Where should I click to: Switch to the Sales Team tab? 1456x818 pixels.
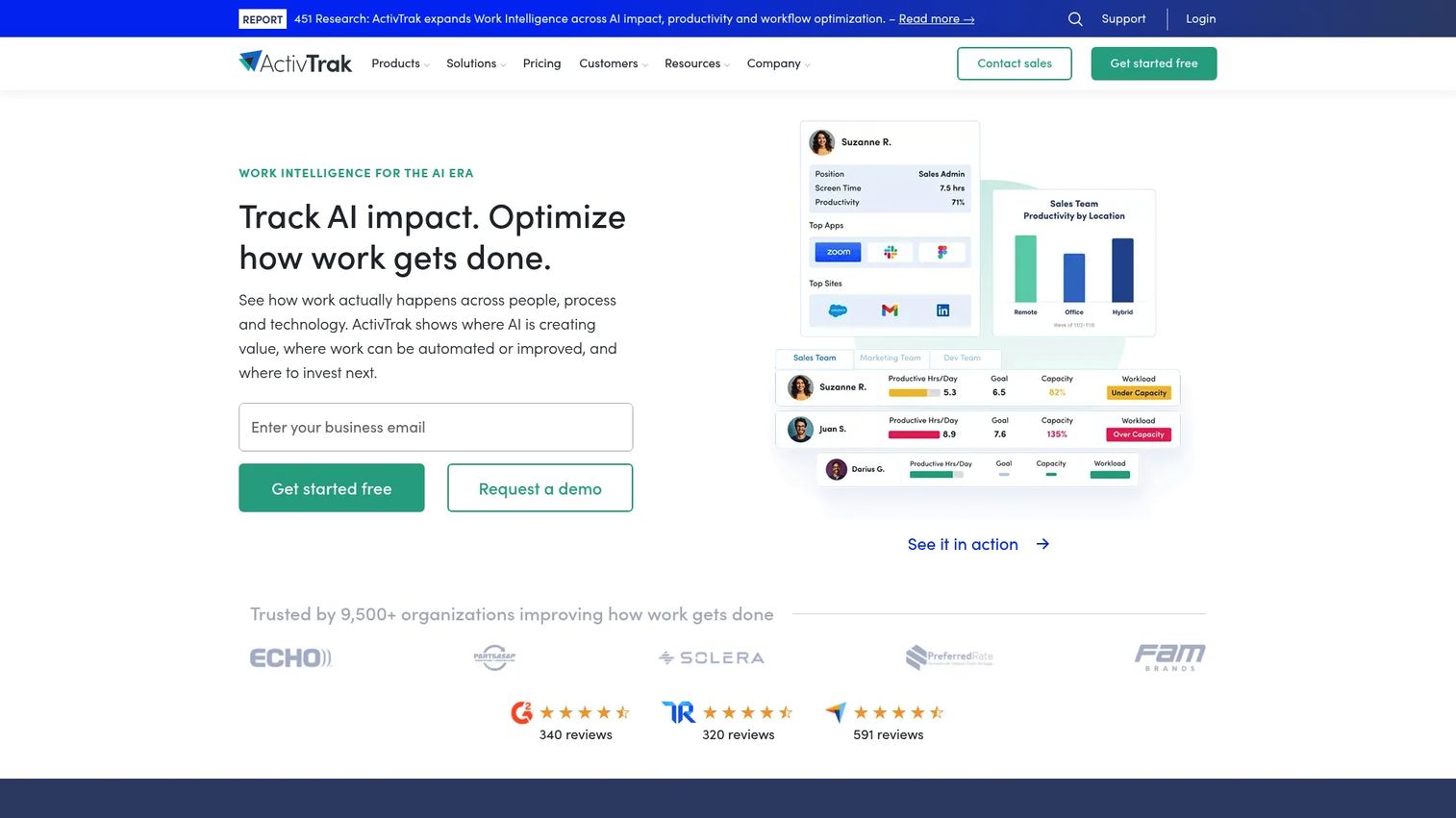(x=815, y=358)
